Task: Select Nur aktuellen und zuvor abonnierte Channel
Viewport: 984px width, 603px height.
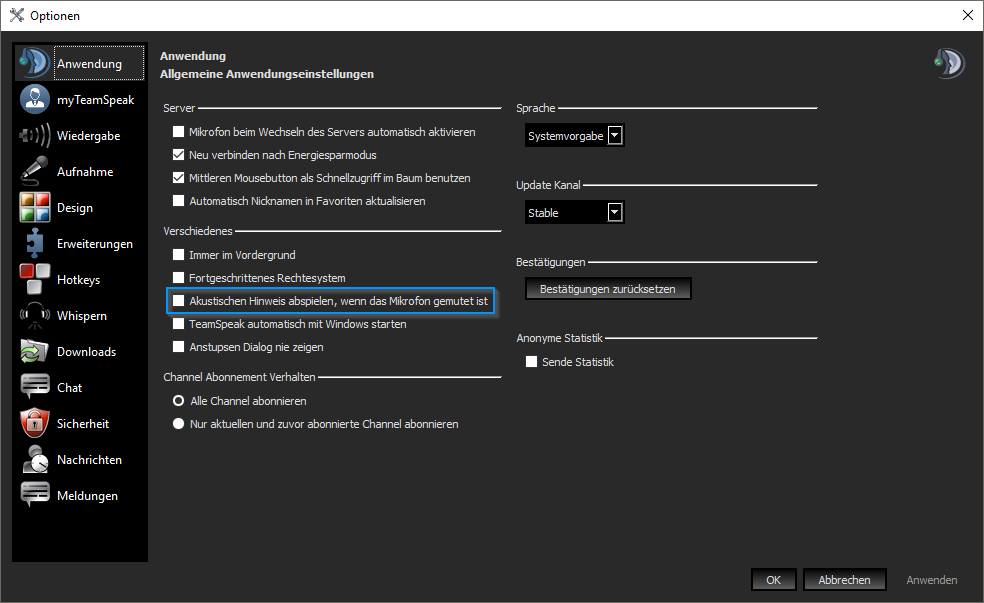Action: point(179,424)
